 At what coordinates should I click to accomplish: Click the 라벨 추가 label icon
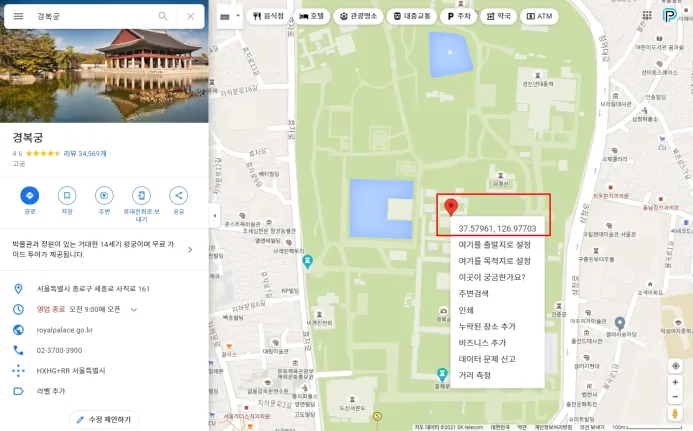click(x=18, y=391)
